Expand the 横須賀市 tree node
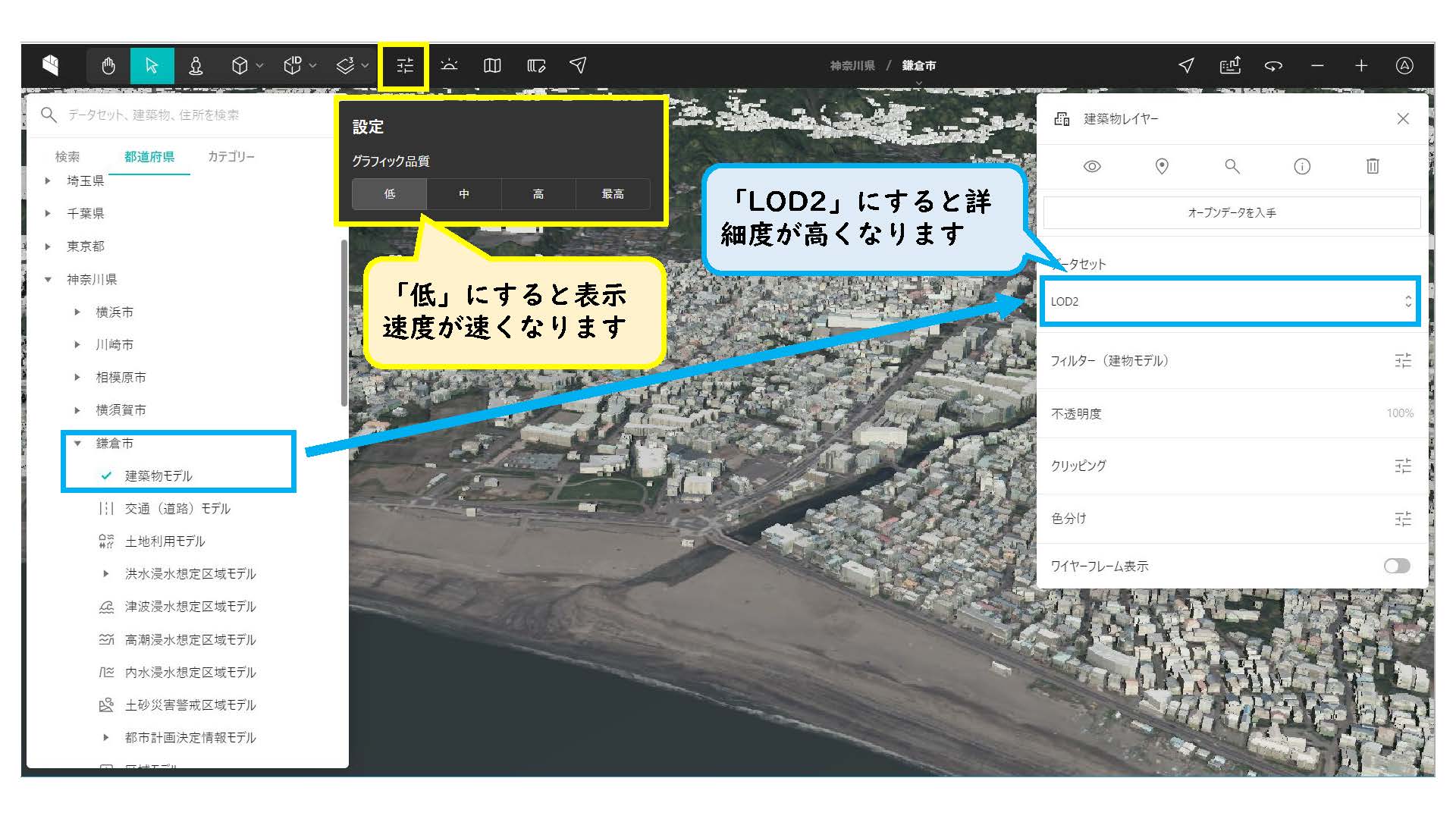 click(x=77, y=409)
